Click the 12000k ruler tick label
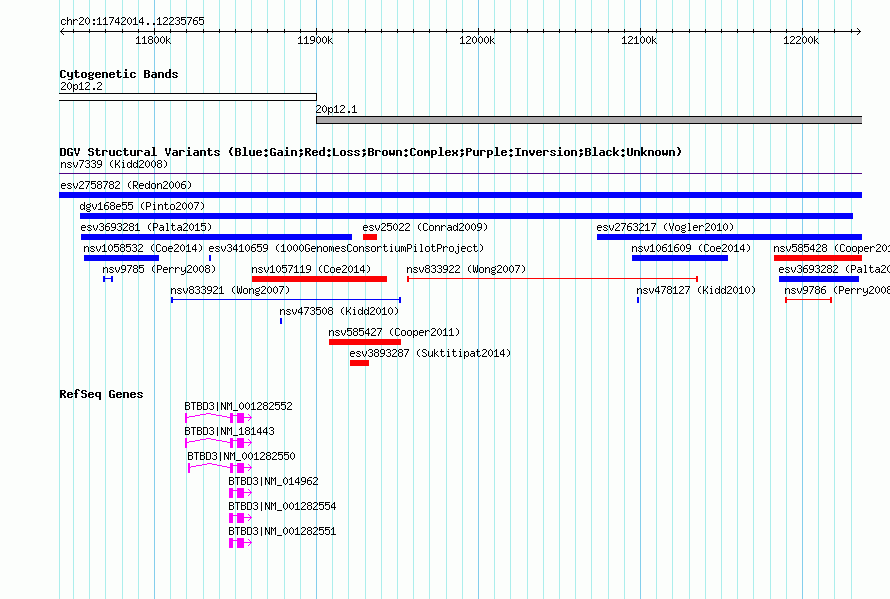 tap(477, 40)
